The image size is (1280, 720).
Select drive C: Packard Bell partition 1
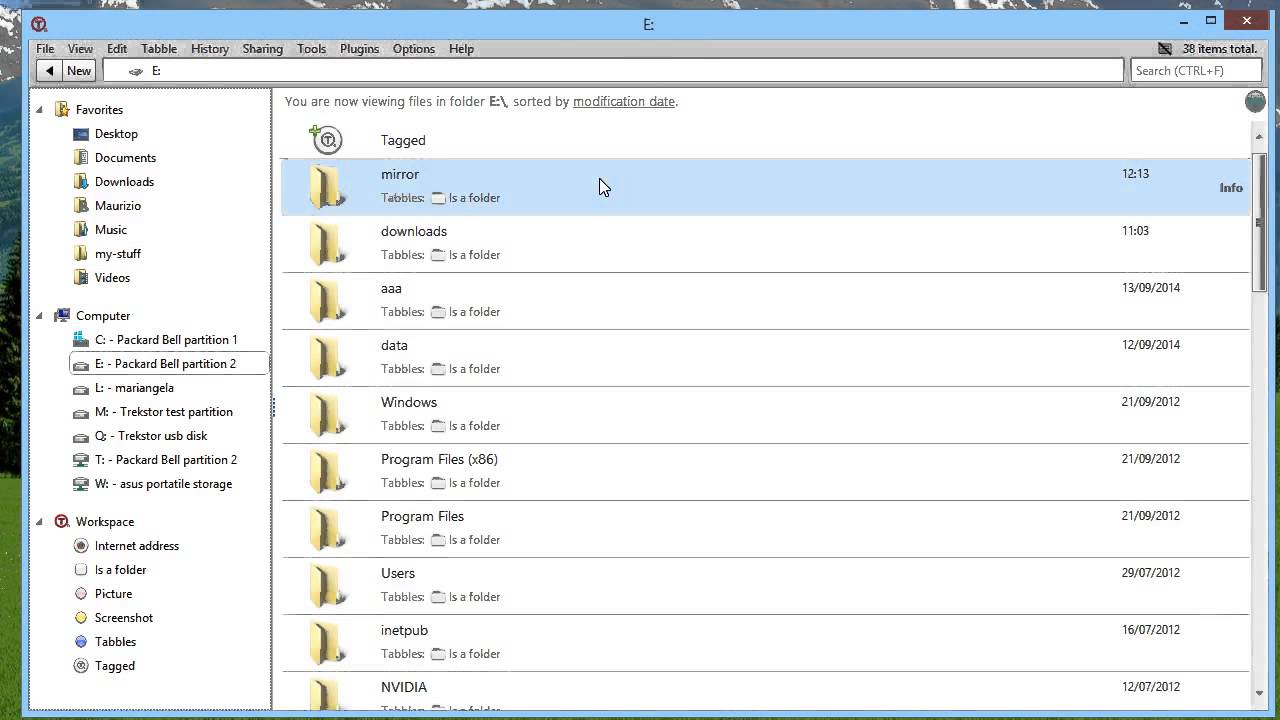155,339
